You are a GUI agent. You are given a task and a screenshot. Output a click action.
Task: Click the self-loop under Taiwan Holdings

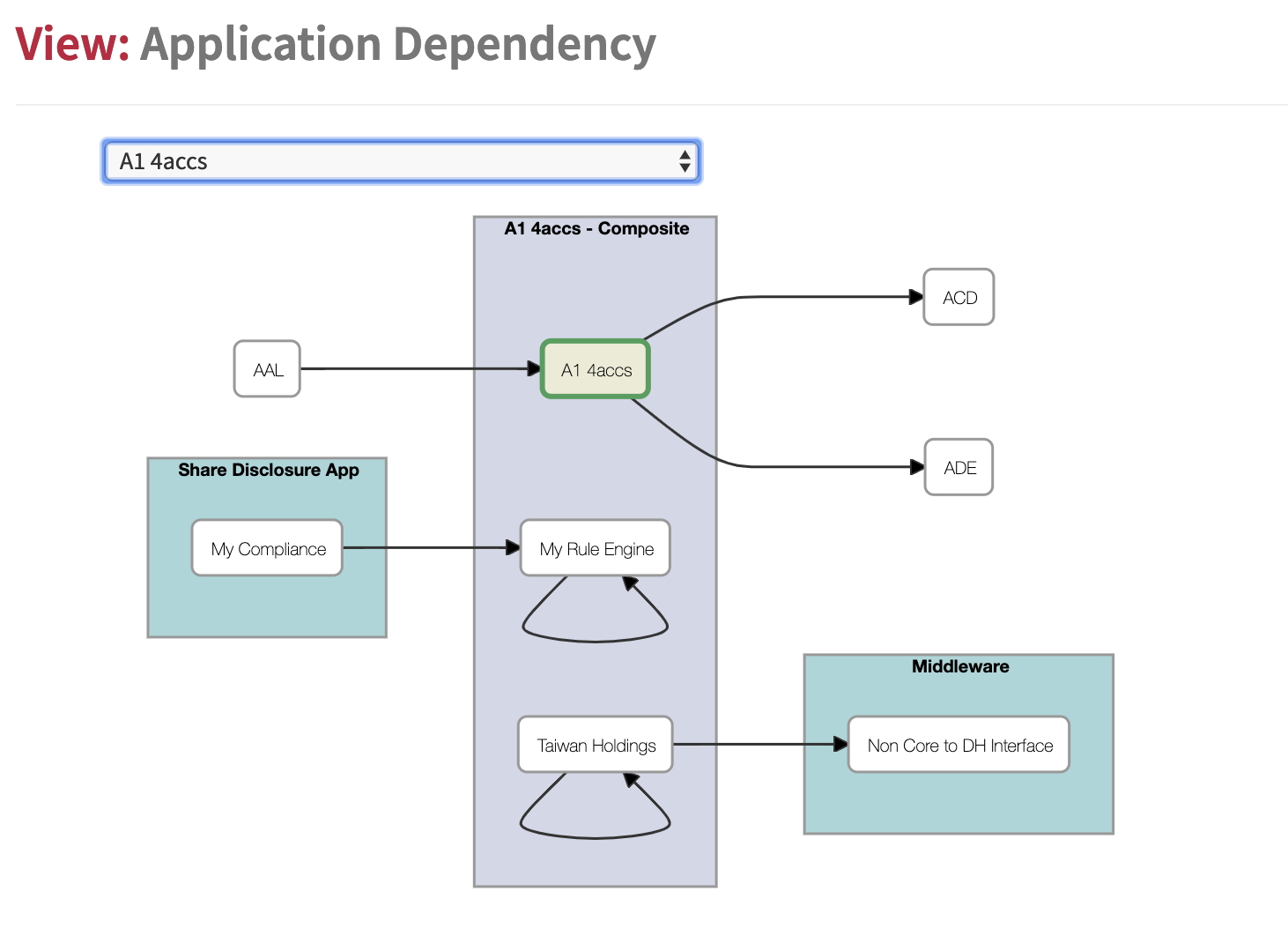[x=595, y=837]
